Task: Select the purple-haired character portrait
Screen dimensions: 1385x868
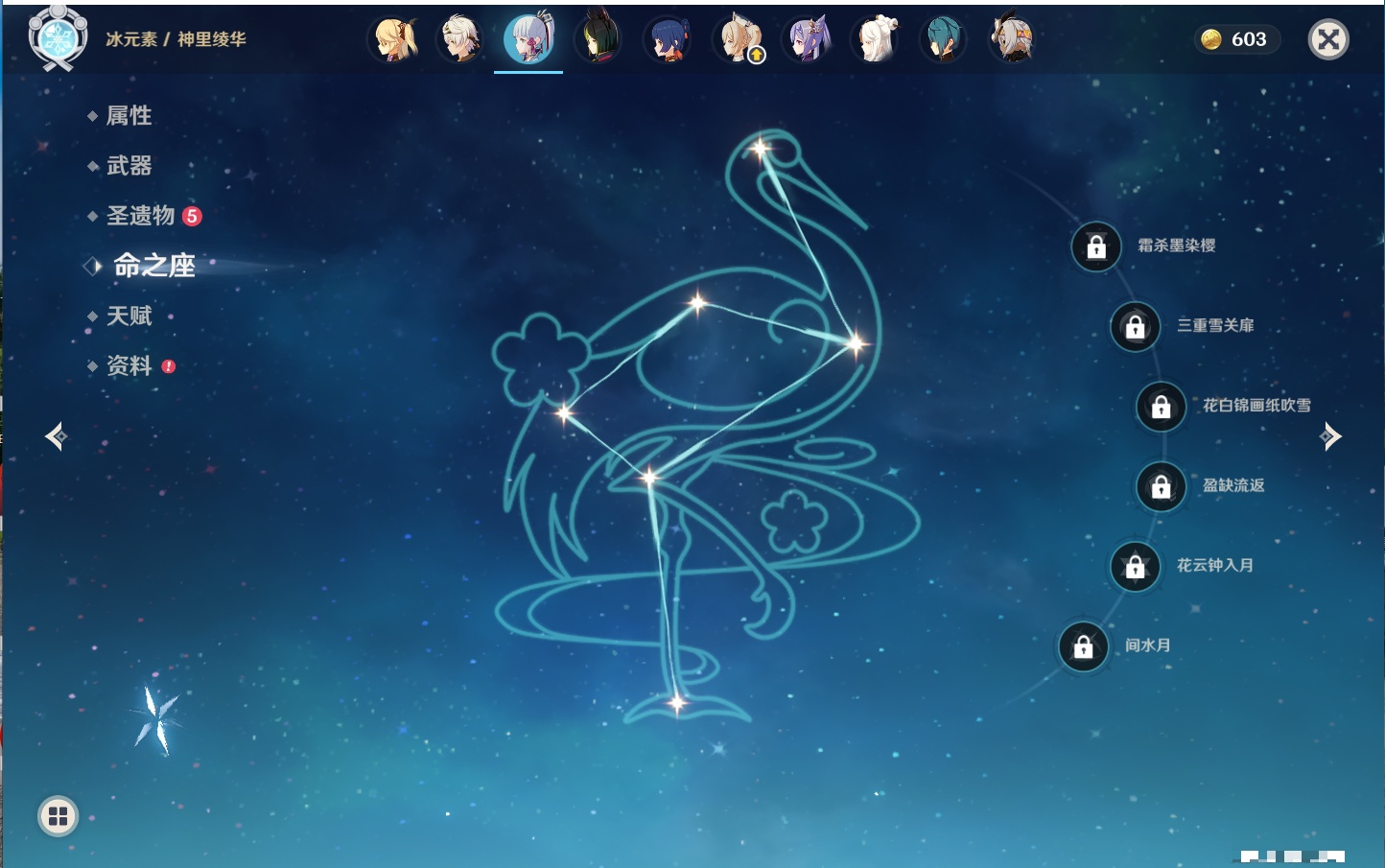Action: coord(808,39)
